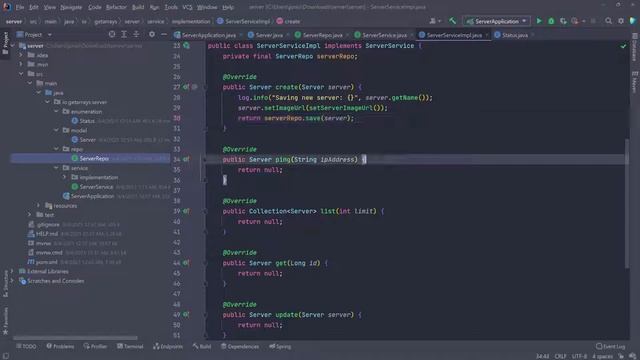The height and width of the screenshot is (360, 640).
Task: Click the gutter override marker on line 39
Action: coord(186,211)
